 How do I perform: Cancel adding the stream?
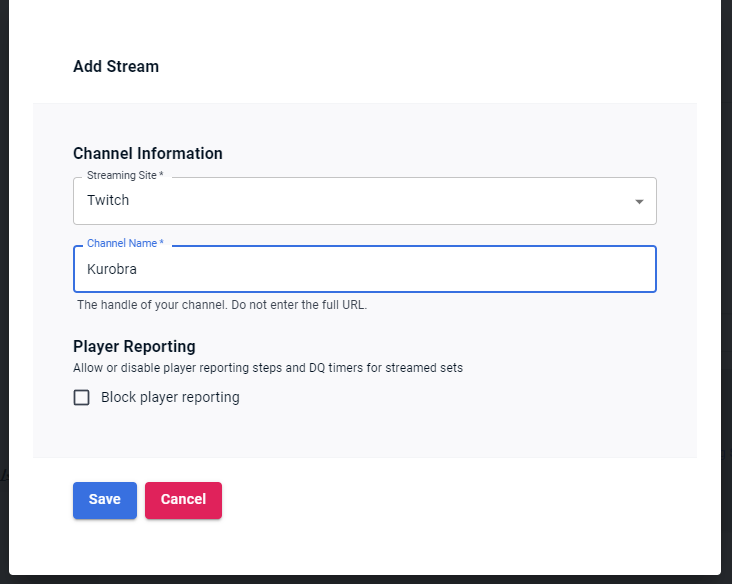tap(183, 500)
